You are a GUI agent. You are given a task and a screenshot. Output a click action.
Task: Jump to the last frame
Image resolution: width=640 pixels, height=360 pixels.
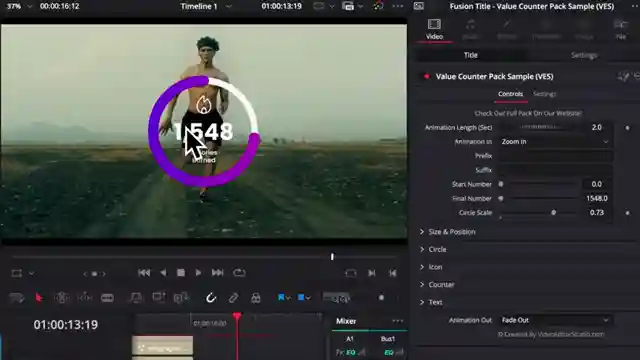click(218, 273)
